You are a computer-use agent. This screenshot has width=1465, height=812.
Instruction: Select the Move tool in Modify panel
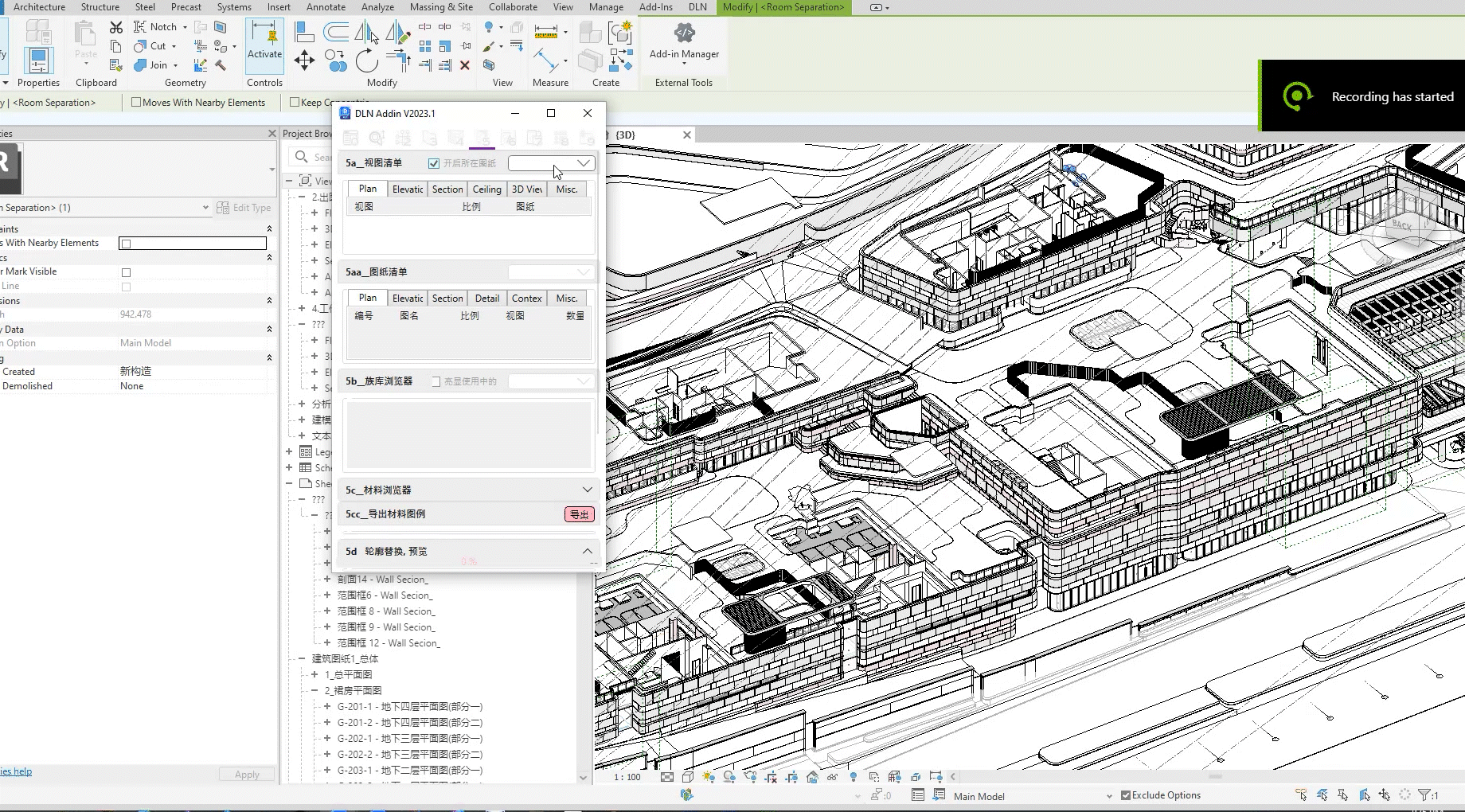[304, 61]
